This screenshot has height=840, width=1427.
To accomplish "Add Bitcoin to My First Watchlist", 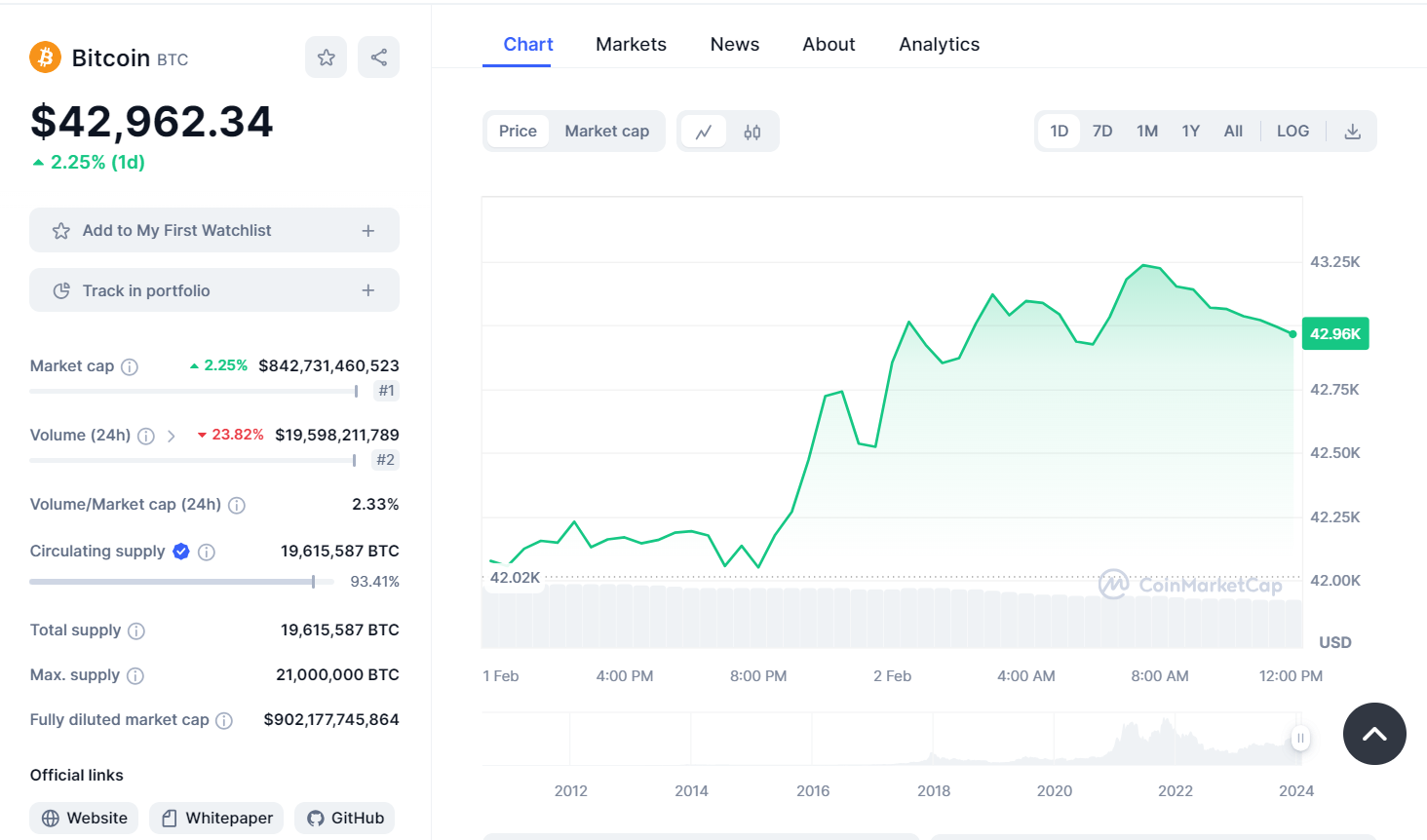I will 214,231.
